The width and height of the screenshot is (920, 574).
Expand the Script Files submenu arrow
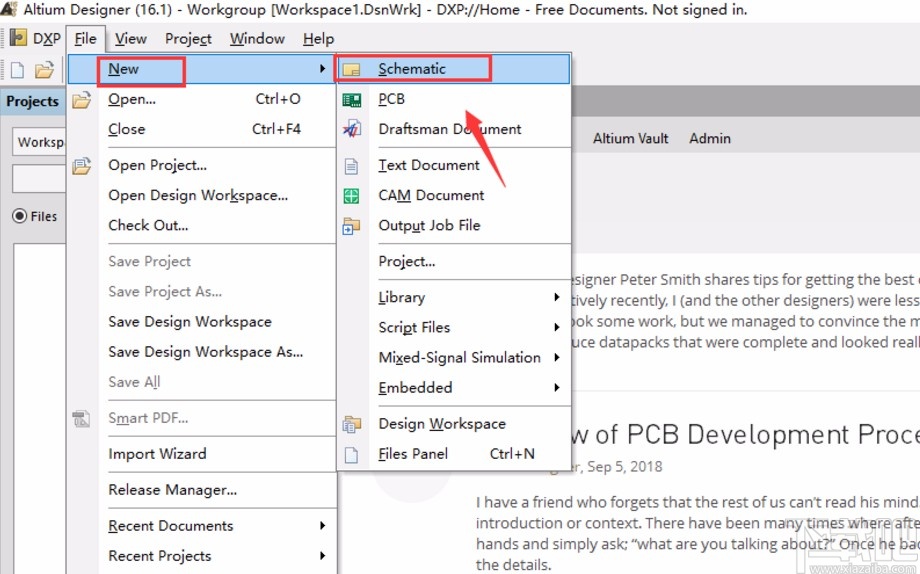click(x=556, y=327)
